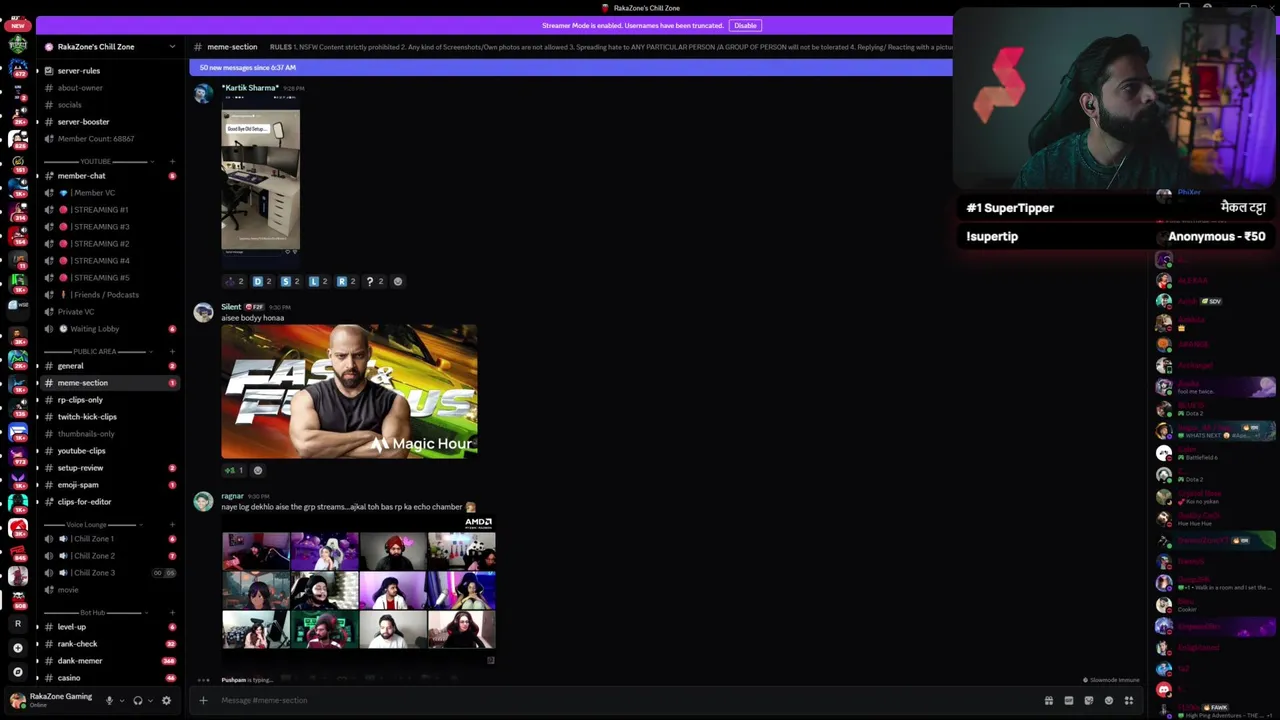Disable Streamer Mode from the banner
Viewport: 1280px width, 720px height.
pyautogui.click(x=745, y=25)
